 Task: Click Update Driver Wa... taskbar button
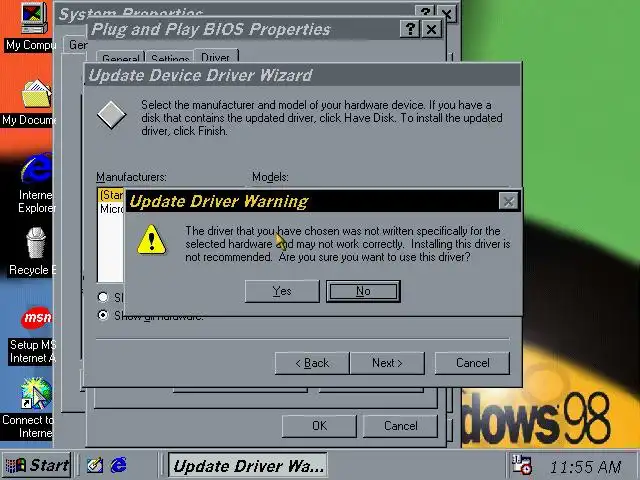(248, 465)
